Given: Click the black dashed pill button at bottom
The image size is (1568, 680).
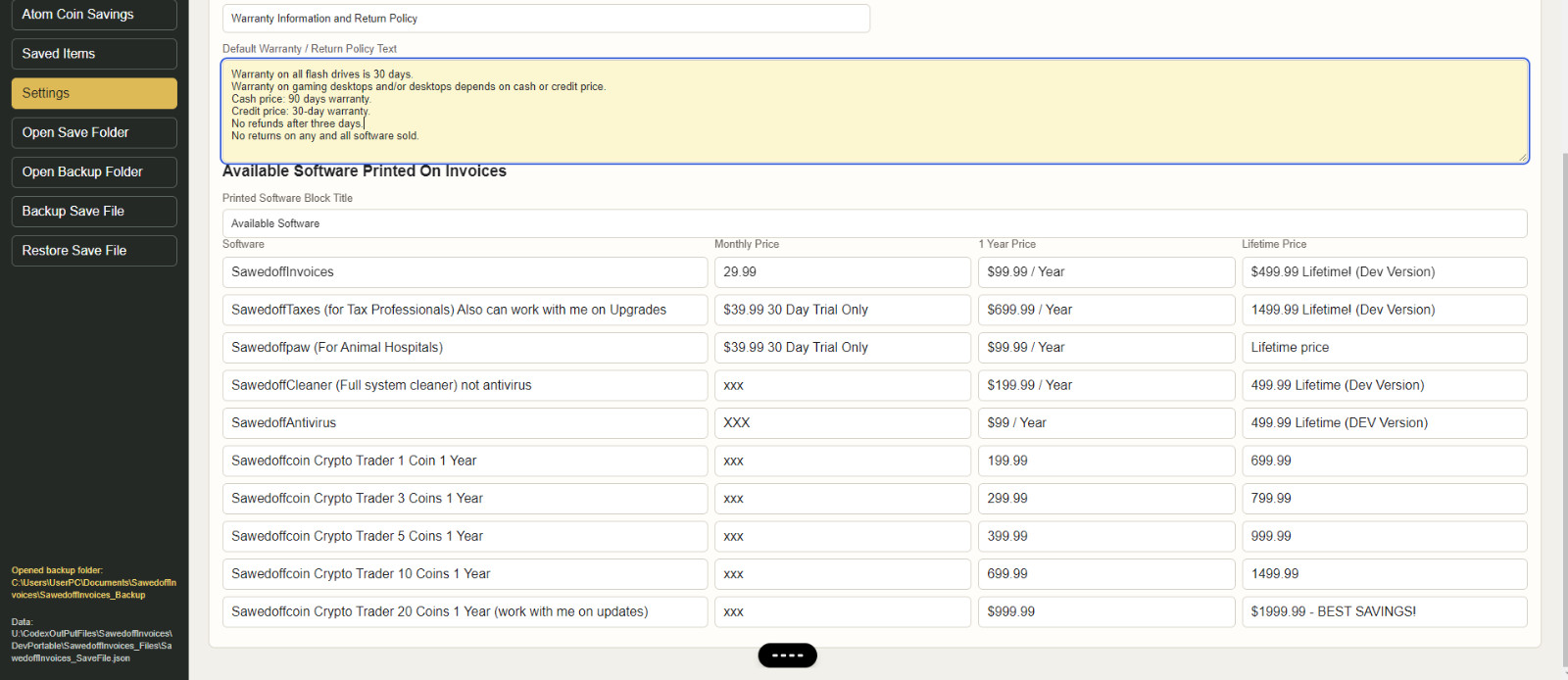Looking at the screenshot, I should pyautogui.click(x=787, y=656).
